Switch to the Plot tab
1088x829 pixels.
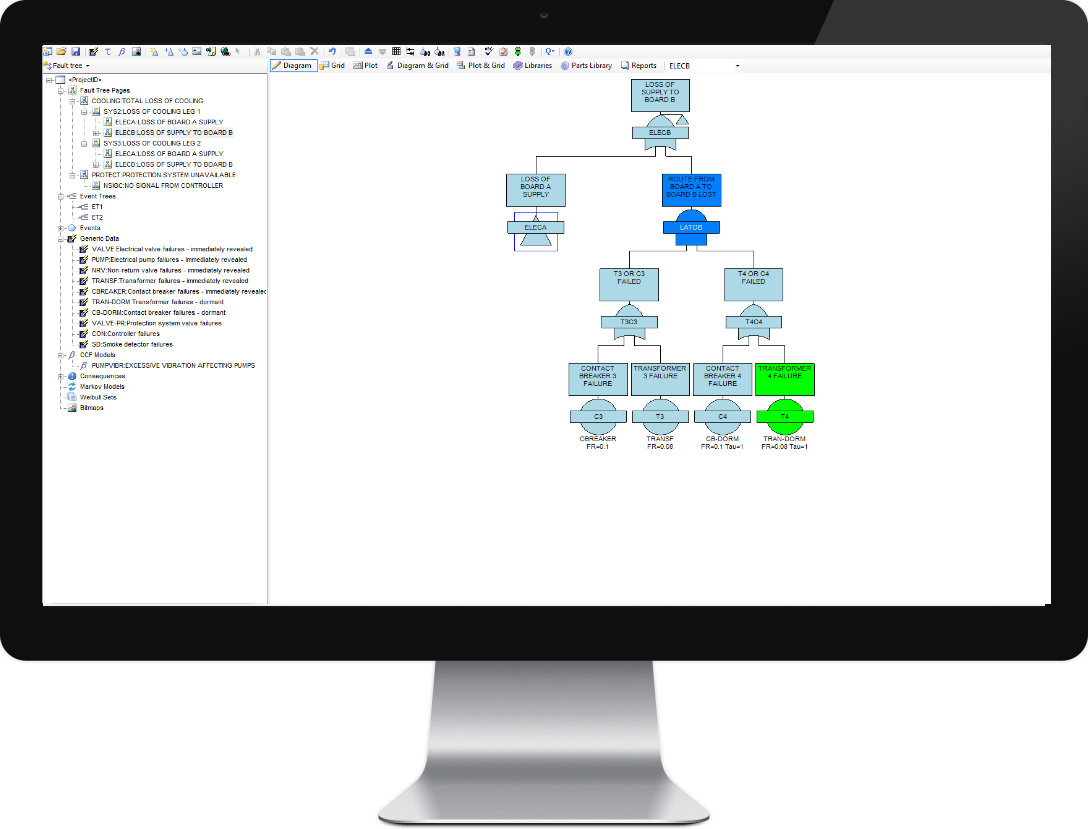[366, 65]
